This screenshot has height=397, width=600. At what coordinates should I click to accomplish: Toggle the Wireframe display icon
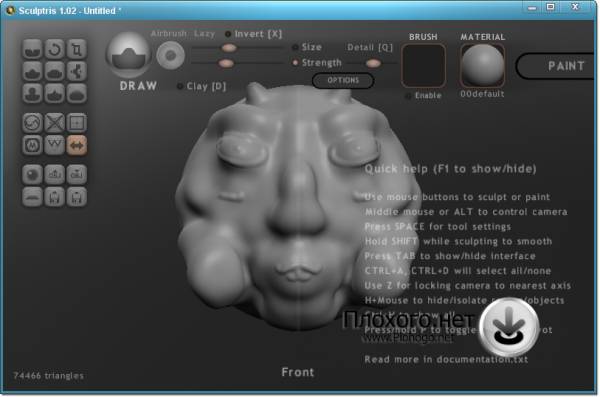(x=54, y=145)
